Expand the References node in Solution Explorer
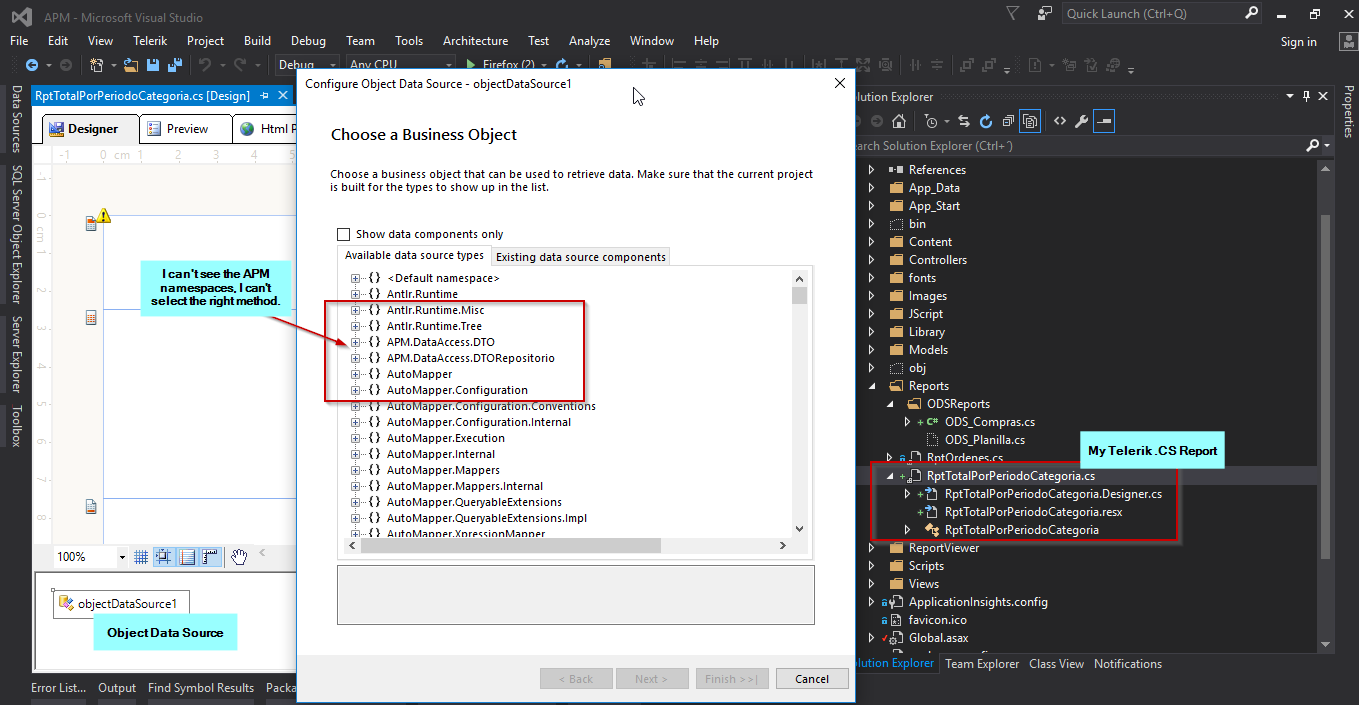1359x705 pixels. 871,170
